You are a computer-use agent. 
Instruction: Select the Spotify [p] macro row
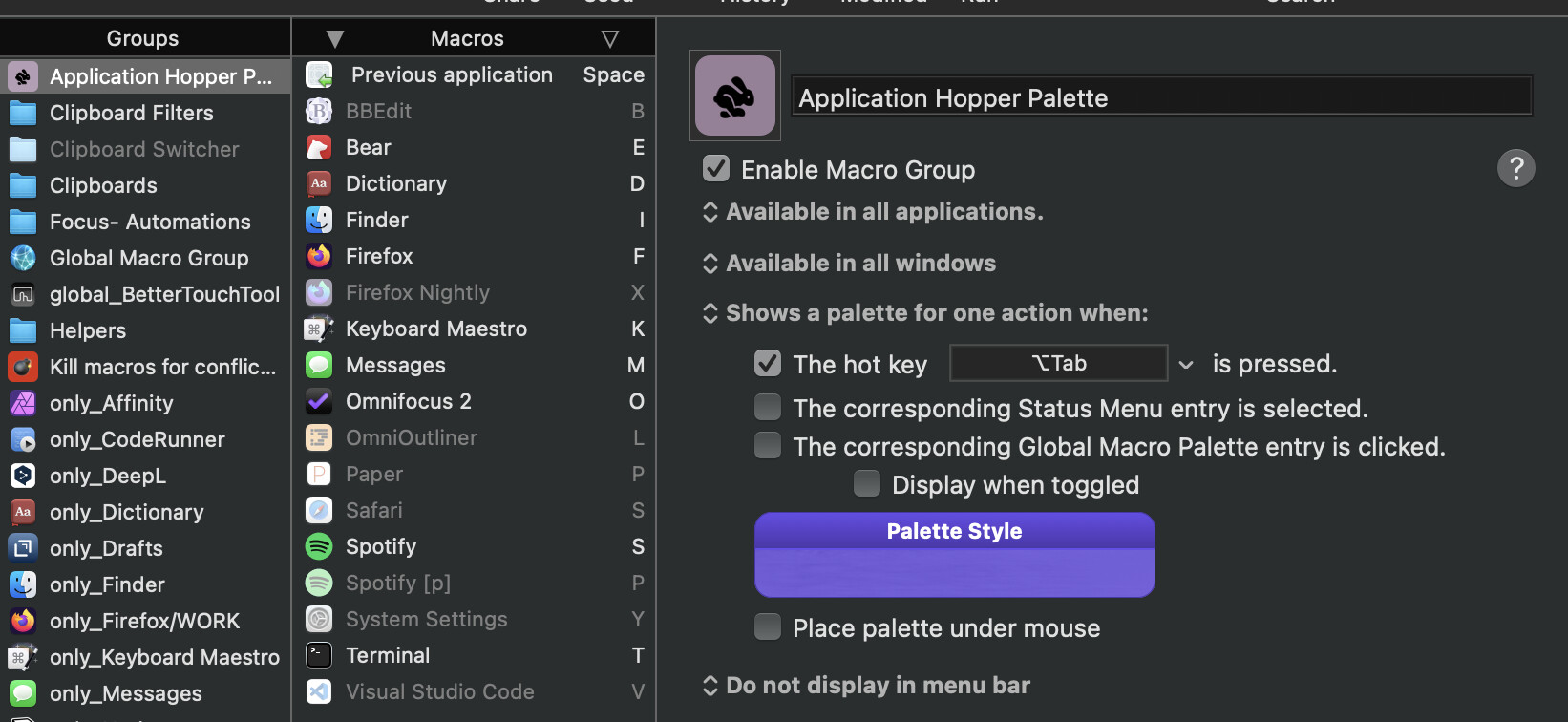[475, 583]
